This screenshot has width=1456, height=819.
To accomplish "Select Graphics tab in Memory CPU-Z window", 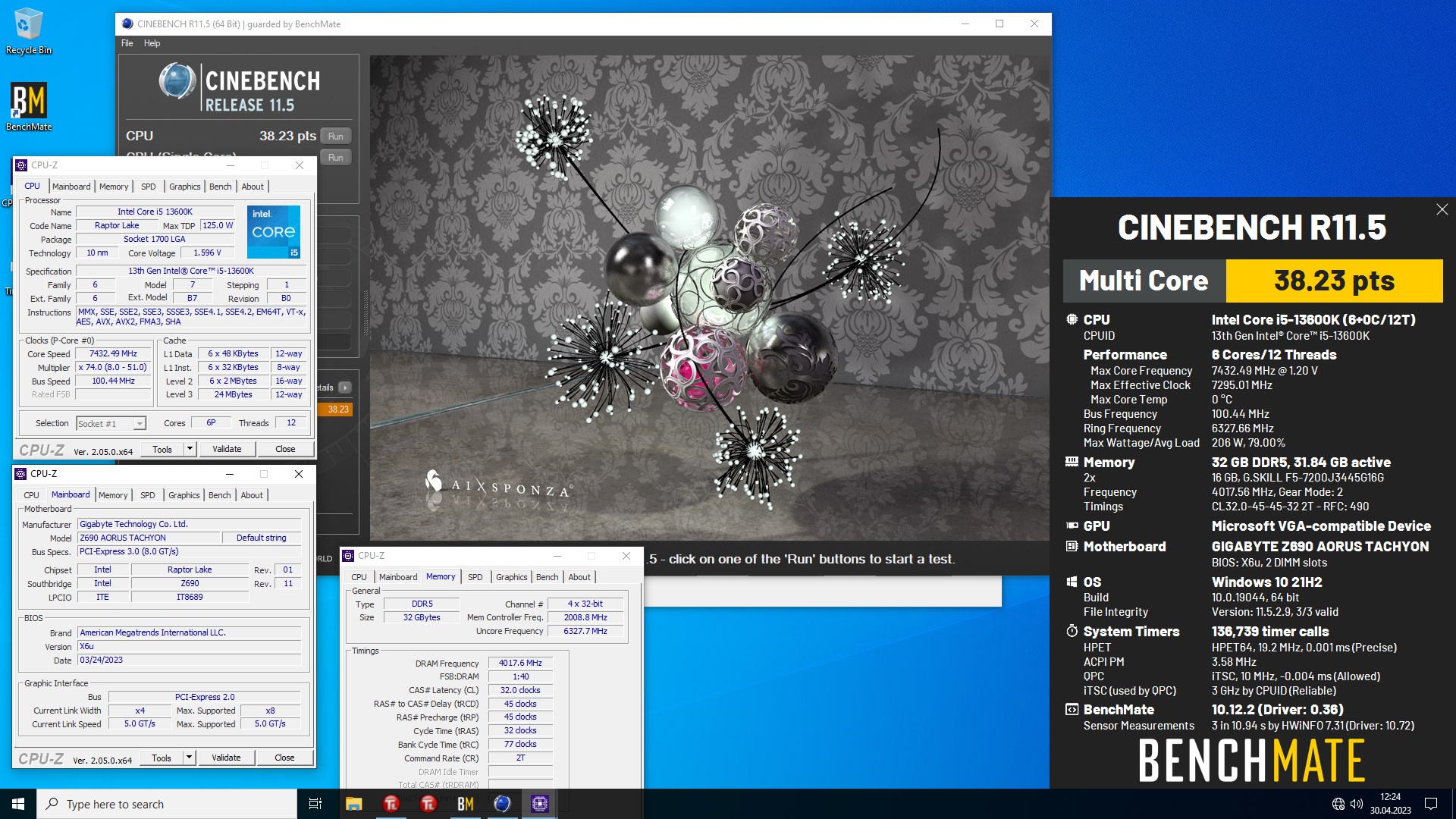I will tap(512, 577).
